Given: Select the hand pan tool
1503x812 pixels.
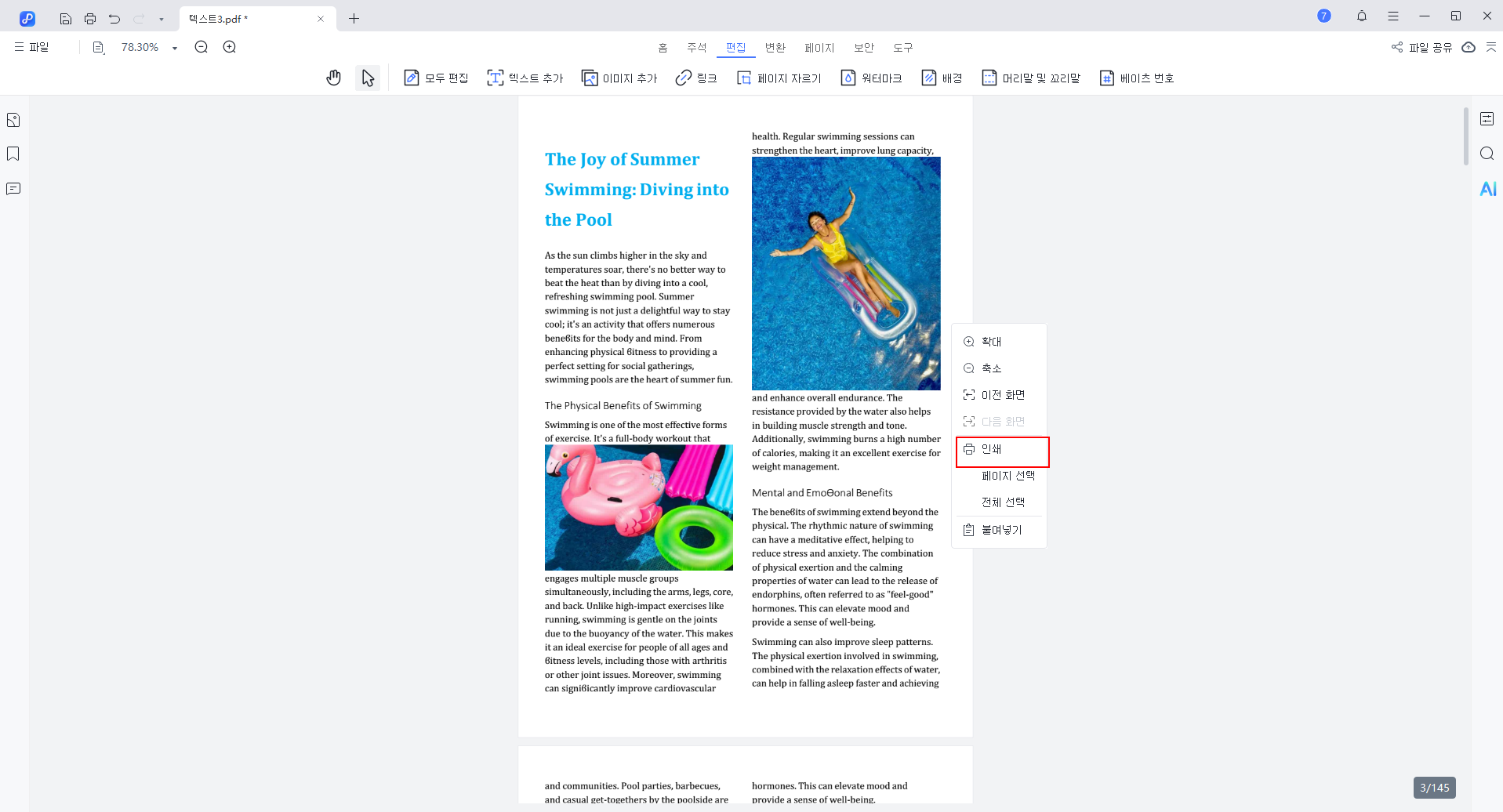Looking at the screenshot, I should 334,78.
